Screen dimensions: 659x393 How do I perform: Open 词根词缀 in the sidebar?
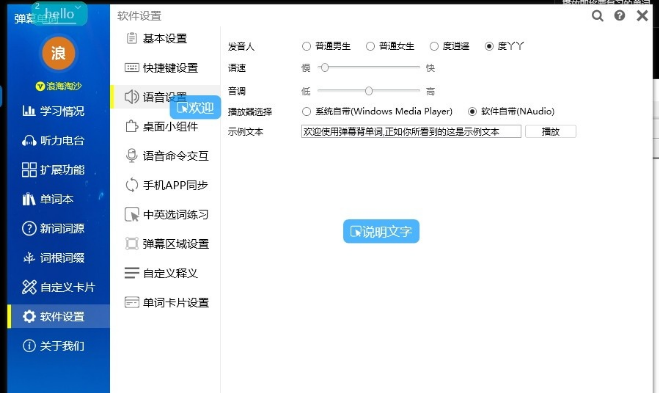tap(58, 258)
